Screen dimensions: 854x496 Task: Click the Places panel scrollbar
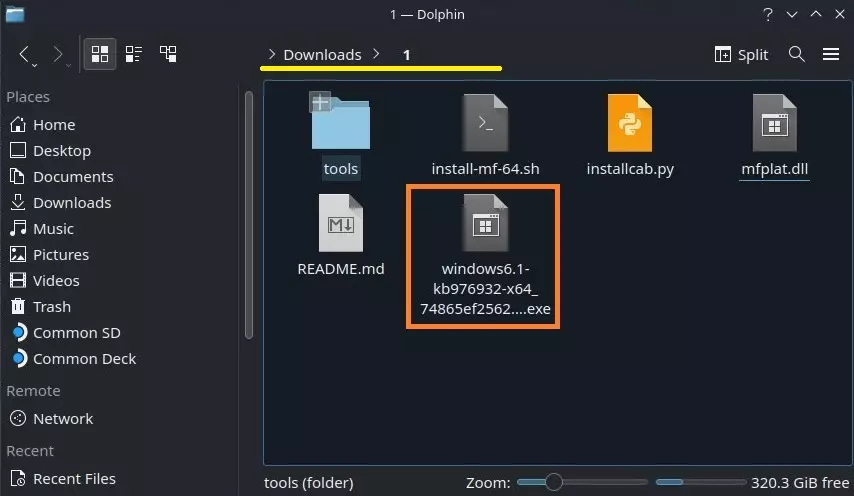pyautogui.click(x=249, y=215)
